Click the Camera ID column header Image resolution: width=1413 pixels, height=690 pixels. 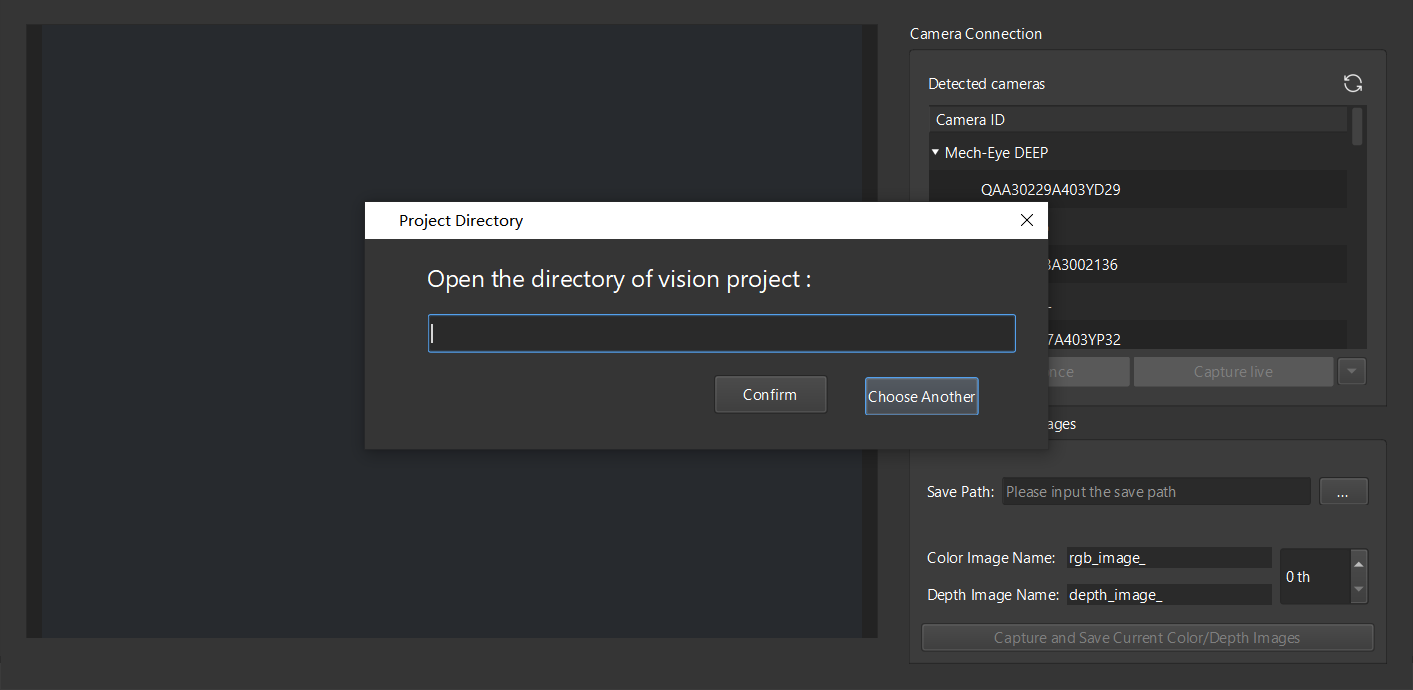pos(1138,120)
